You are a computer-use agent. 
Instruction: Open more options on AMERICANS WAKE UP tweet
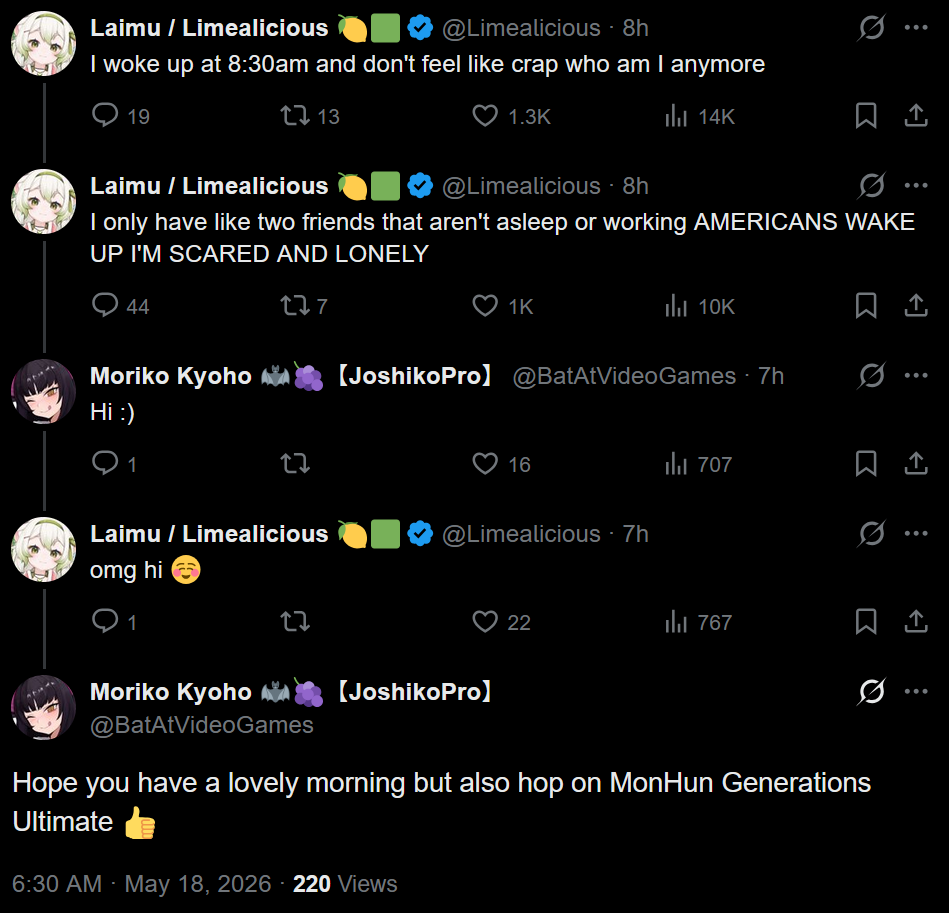[916, 185]
